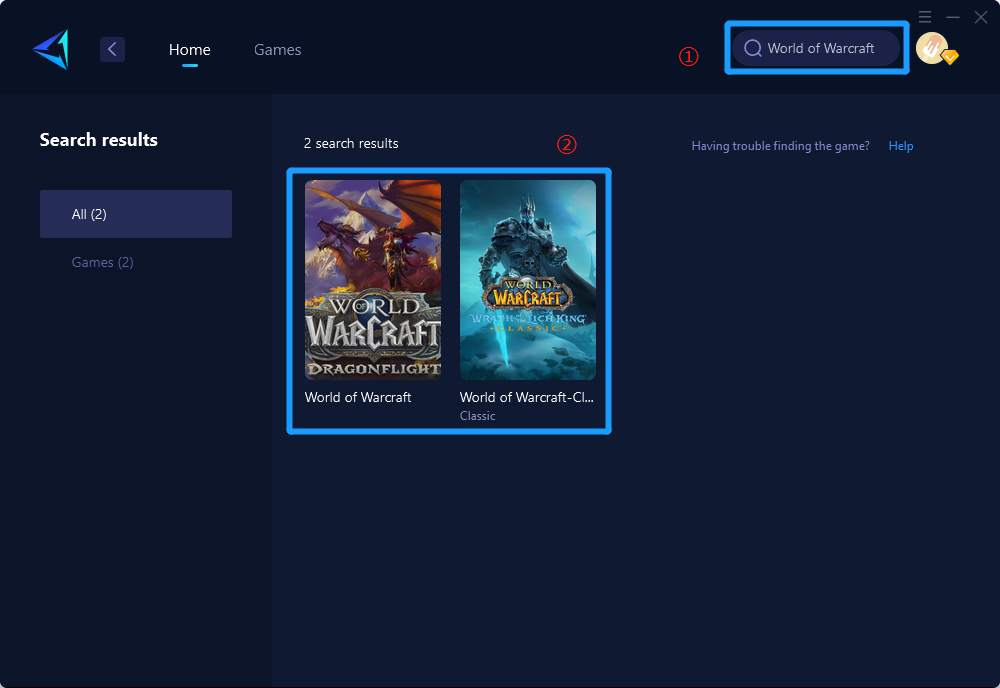Click the World of Warcraft search field
This screenshot has height=688, width=1000.
(816, 48)
